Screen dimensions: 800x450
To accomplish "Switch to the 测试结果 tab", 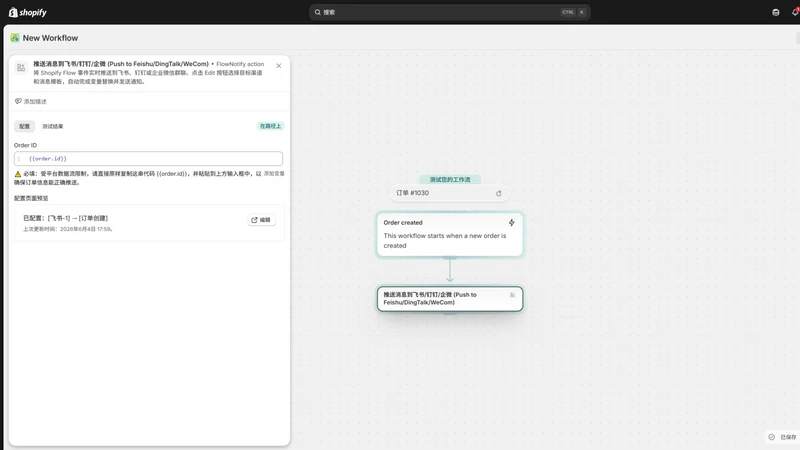I will click(x=53, y=126).
